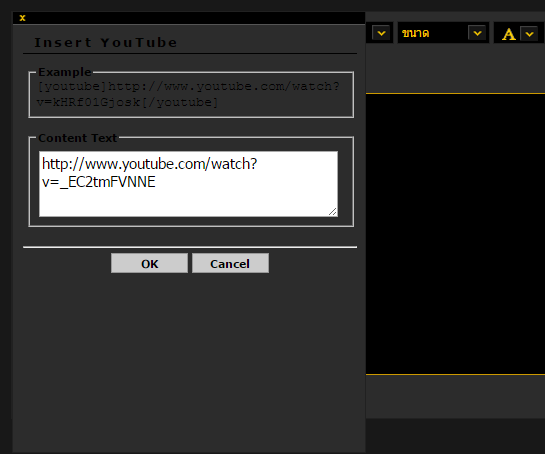The height and width of the screenshot is (454, 545).
Task: Confirm the YouTube link with OK
Action: pyautogui.click(x=149, y=263)
